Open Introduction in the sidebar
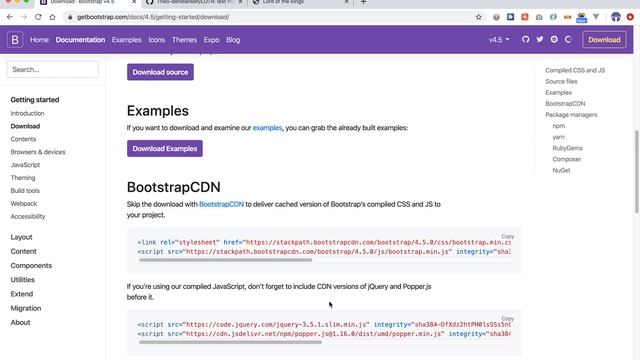The width and height of the screenshot is (640, 360). click(x=27, y=113)
